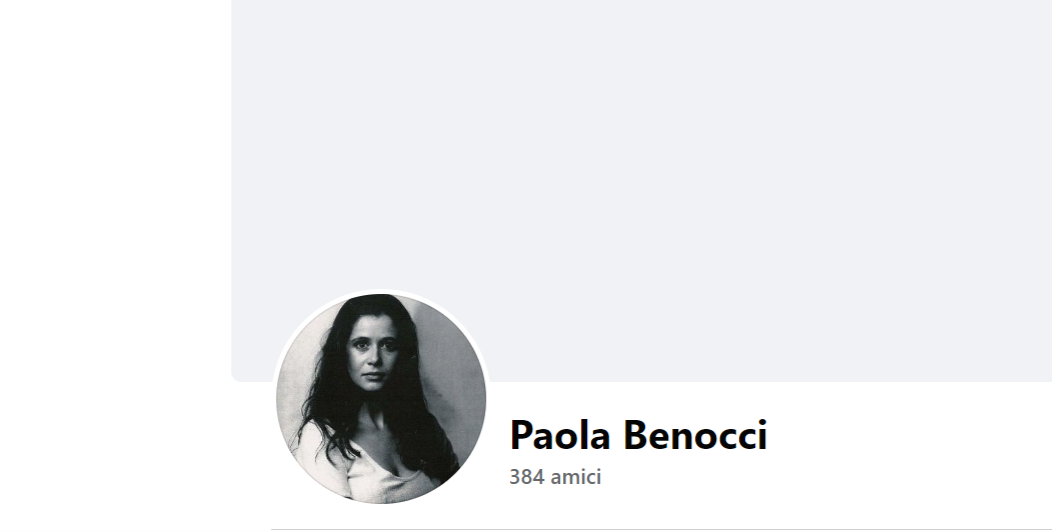Click the word "amici" under the name
Screen dimensions: 1052x532
click(576, 477)
